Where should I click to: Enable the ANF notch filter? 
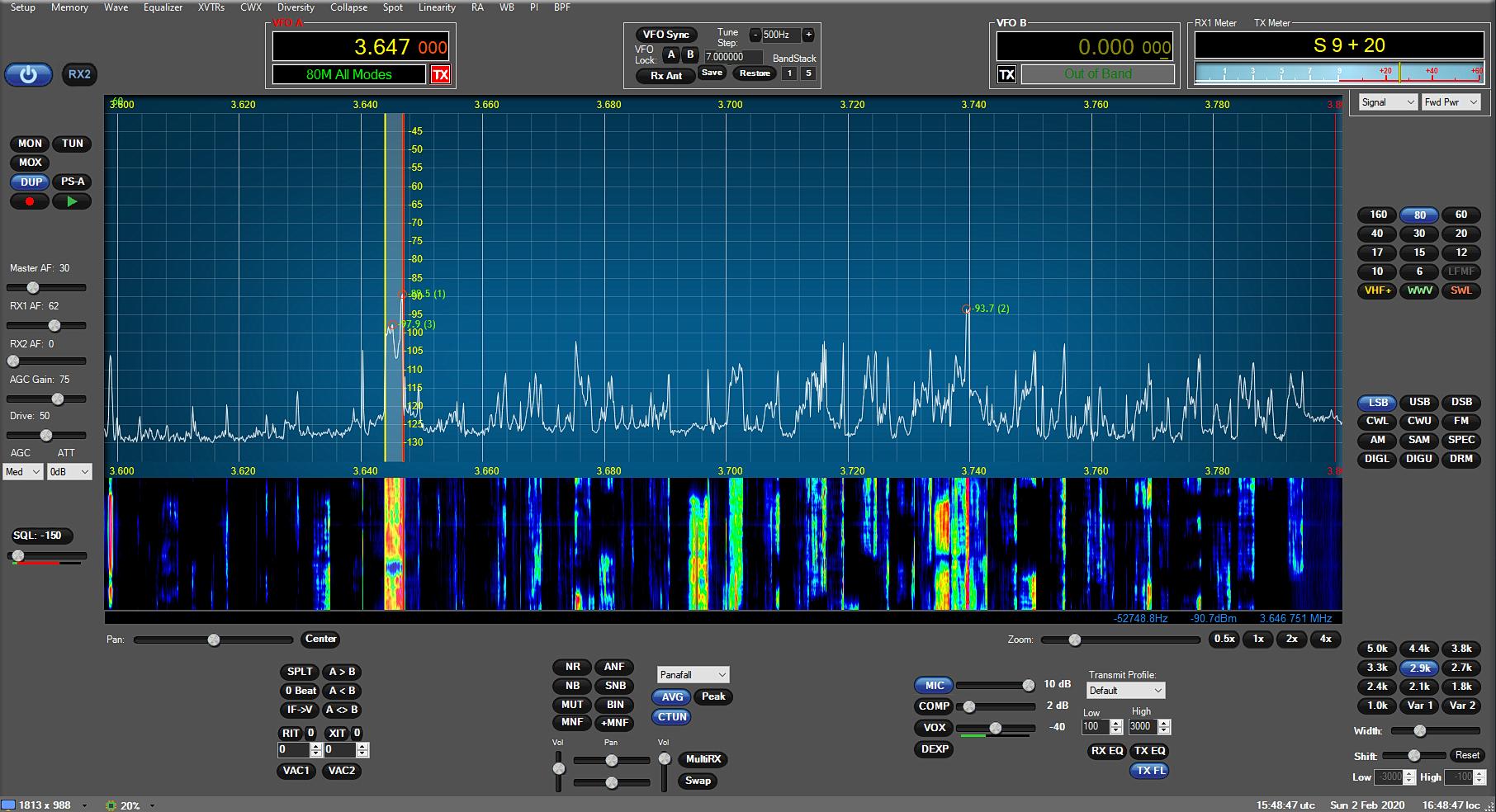[614, 667]
